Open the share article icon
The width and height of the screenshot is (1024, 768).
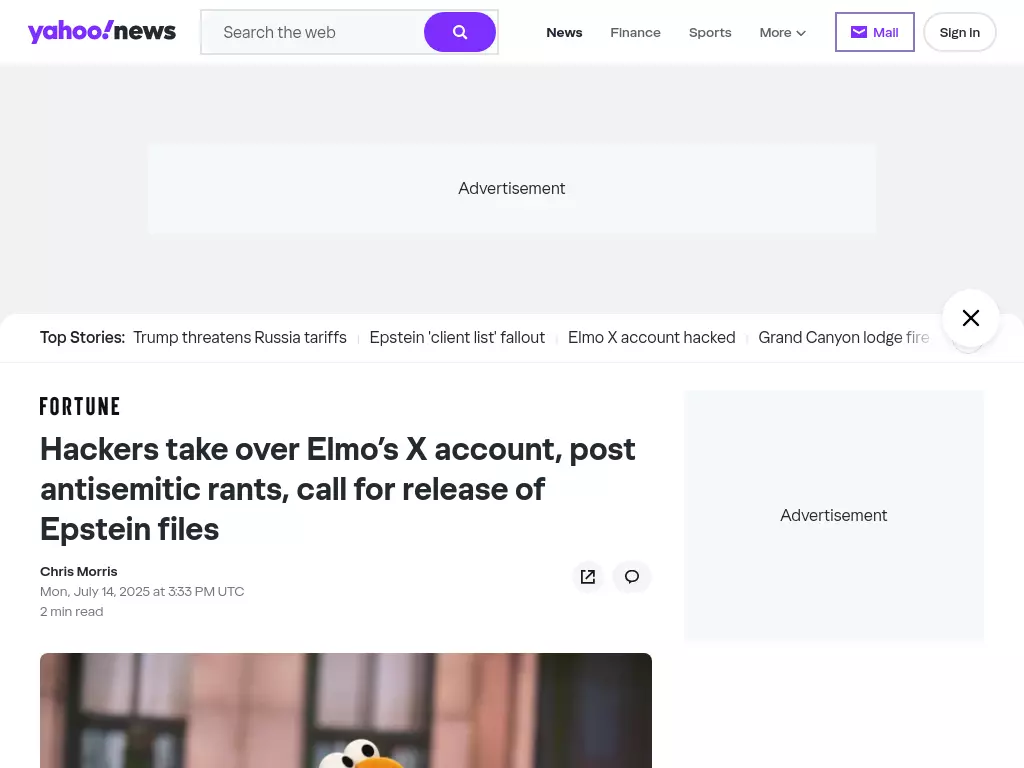tap(588, 577)
